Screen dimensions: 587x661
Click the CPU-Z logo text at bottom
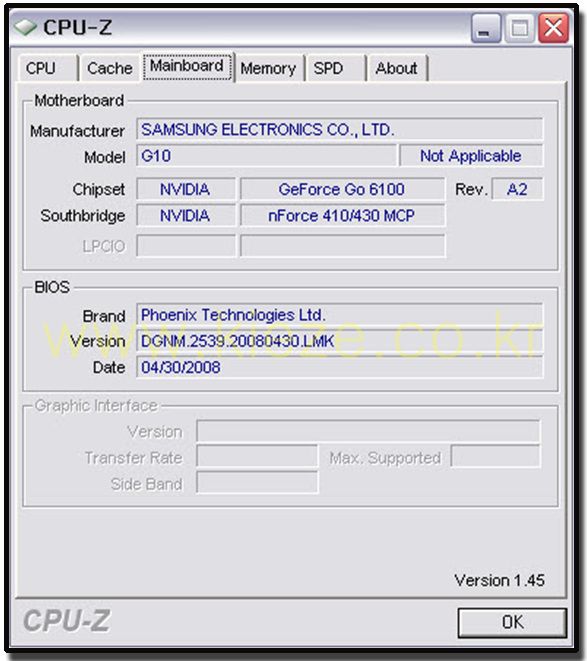(67, 621)
